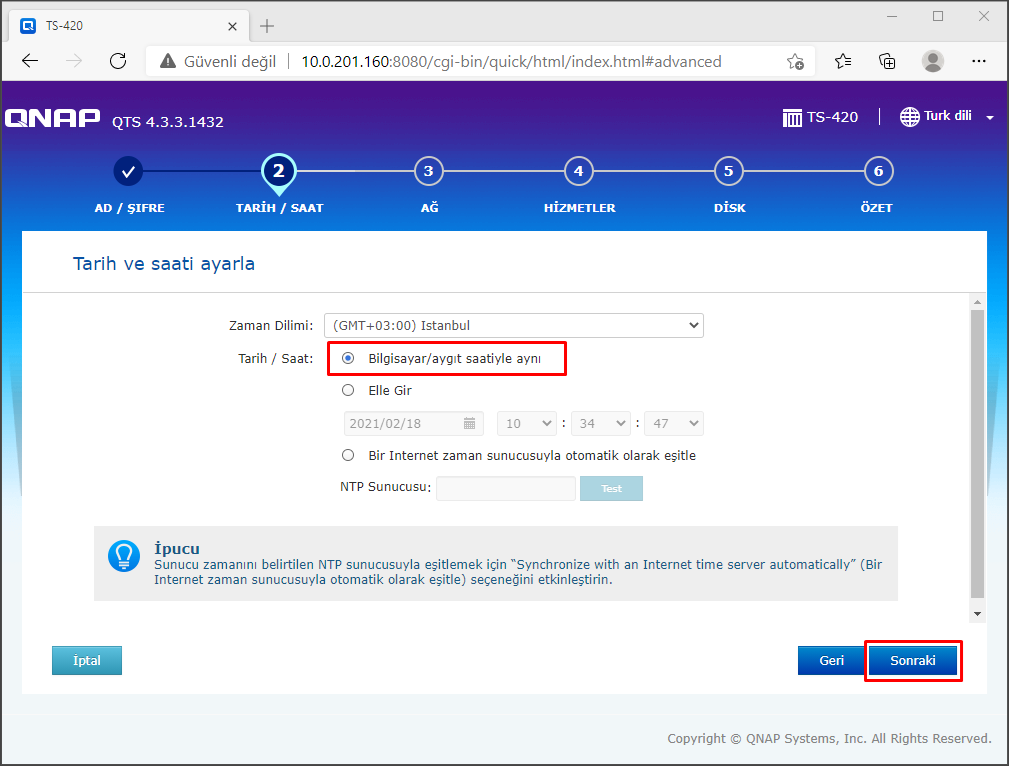Click the globe language icon
The height and width of the screenshot is (766, 1009).
[x=909, y=117]
